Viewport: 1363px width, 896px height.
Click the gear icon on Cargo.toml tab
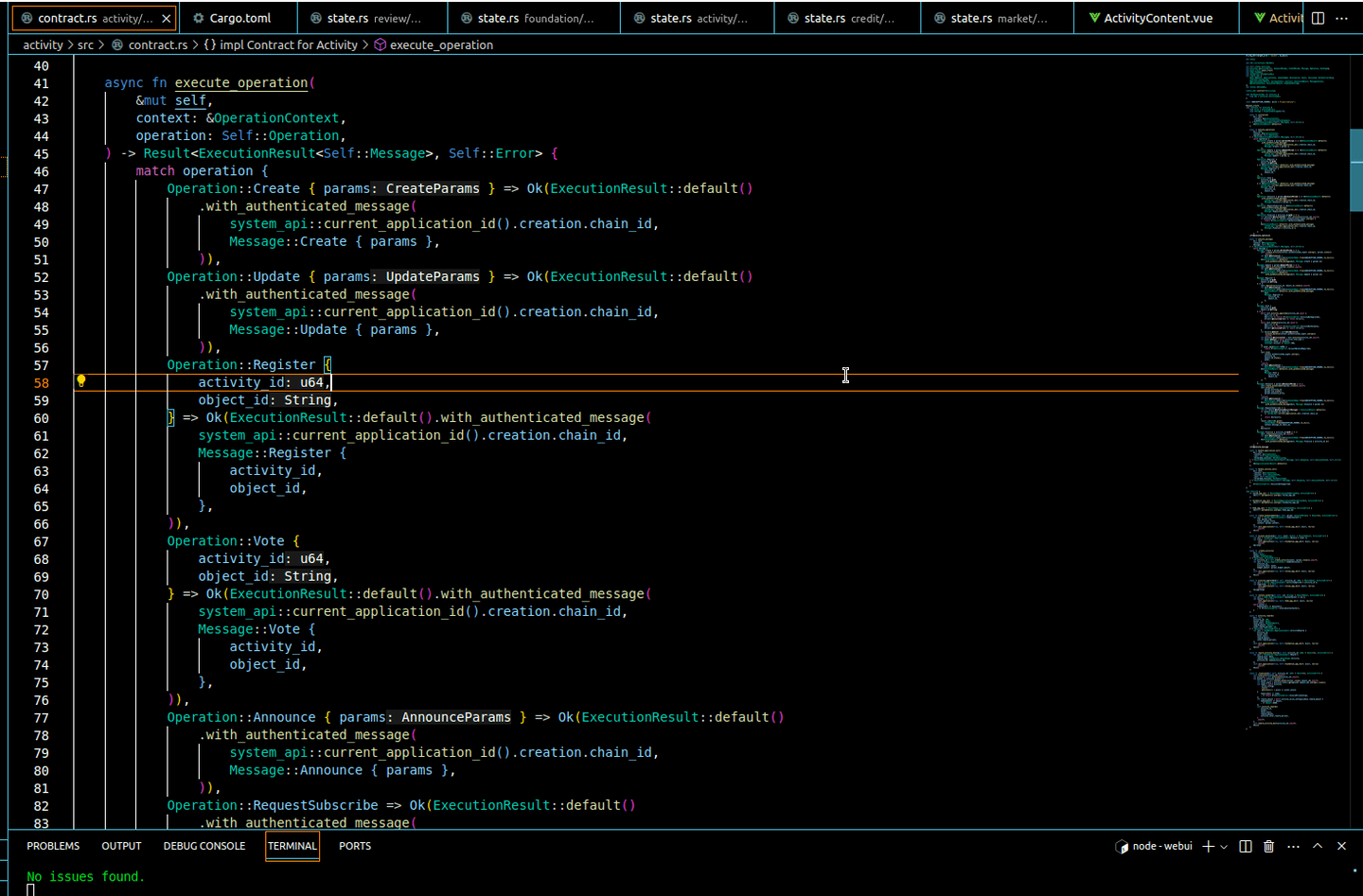pos(198,18)
